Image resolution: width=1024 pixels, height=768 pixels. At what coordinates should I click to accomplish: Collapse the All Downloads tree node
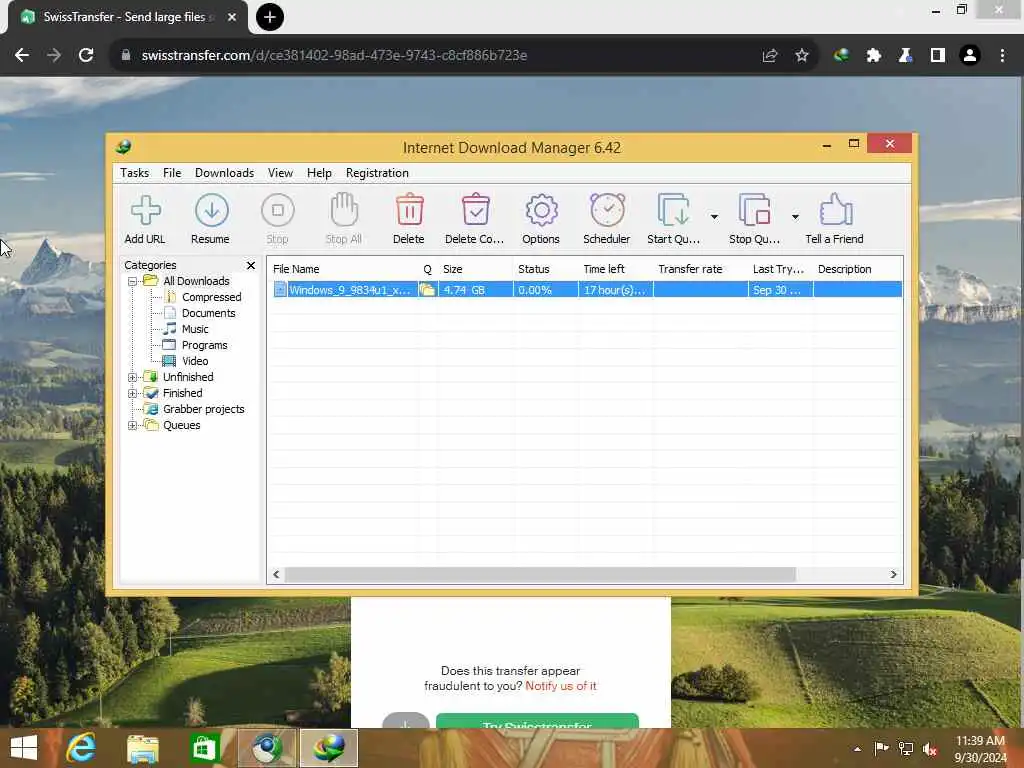pos(133,281)
